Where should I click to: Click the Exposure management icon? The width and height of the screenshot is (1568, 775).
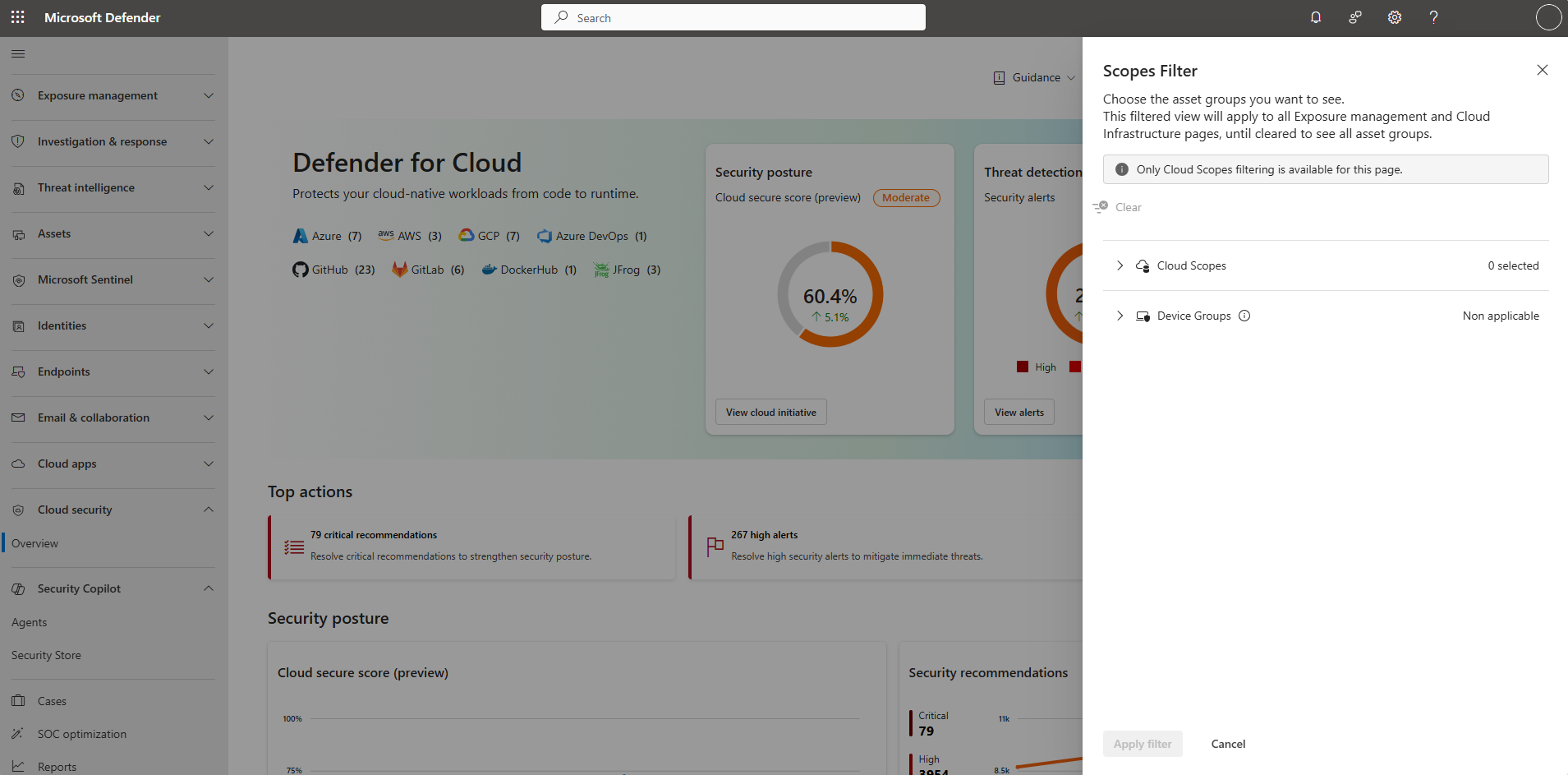point(18,95)
